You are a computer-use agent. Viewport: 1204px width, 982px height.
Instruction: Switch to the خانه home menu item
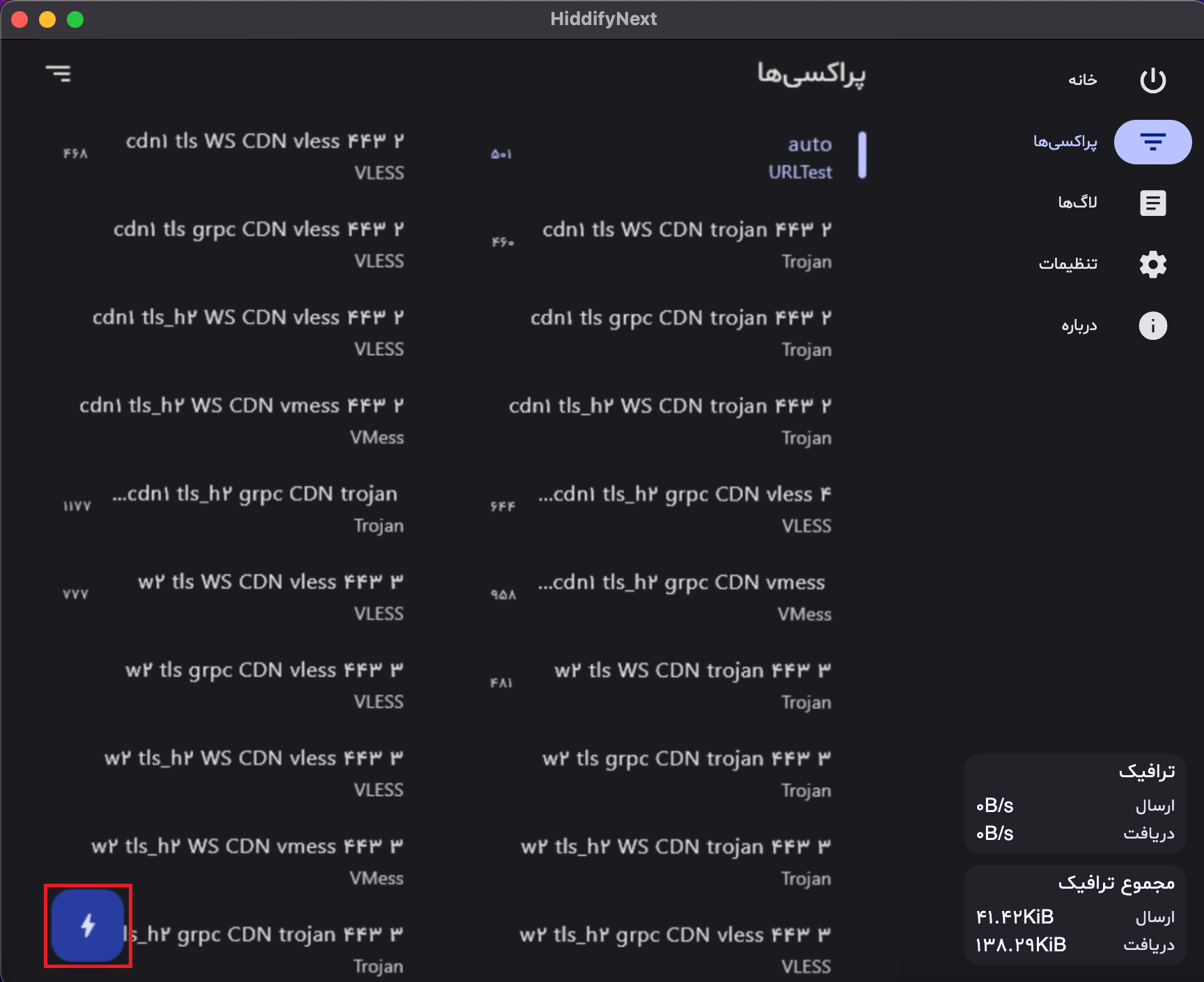click(x=1080, y=79)
